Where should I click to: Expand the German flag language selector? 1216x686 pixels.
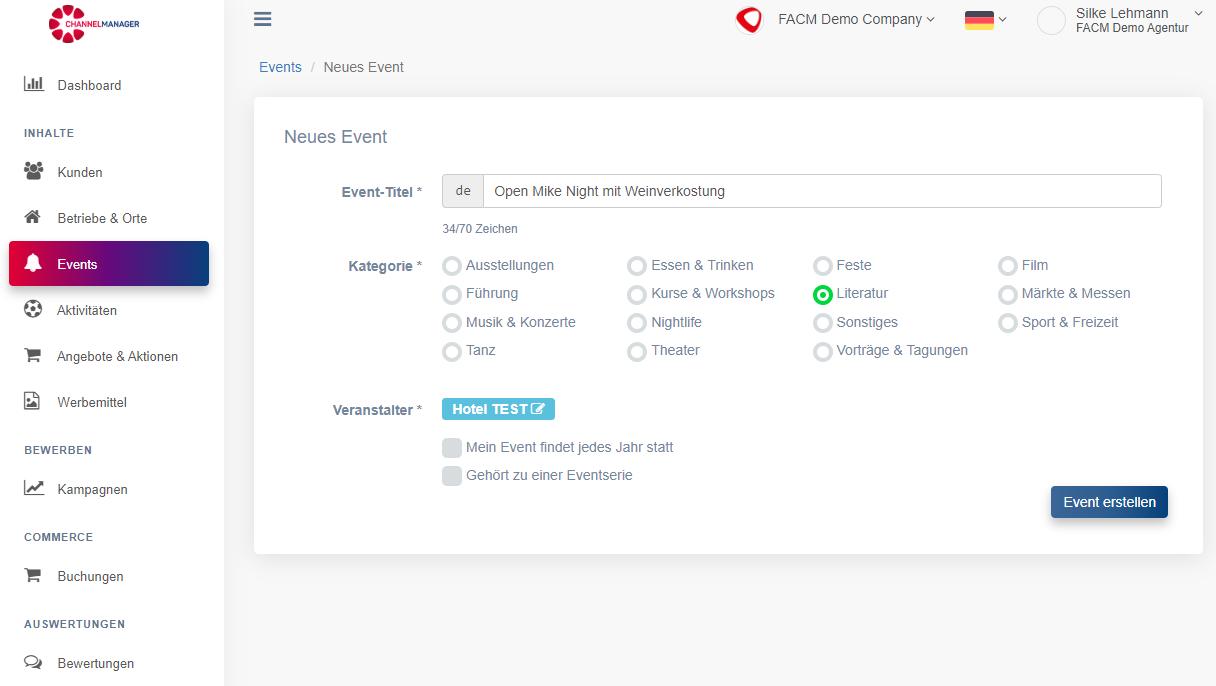(x=985, y=19)
